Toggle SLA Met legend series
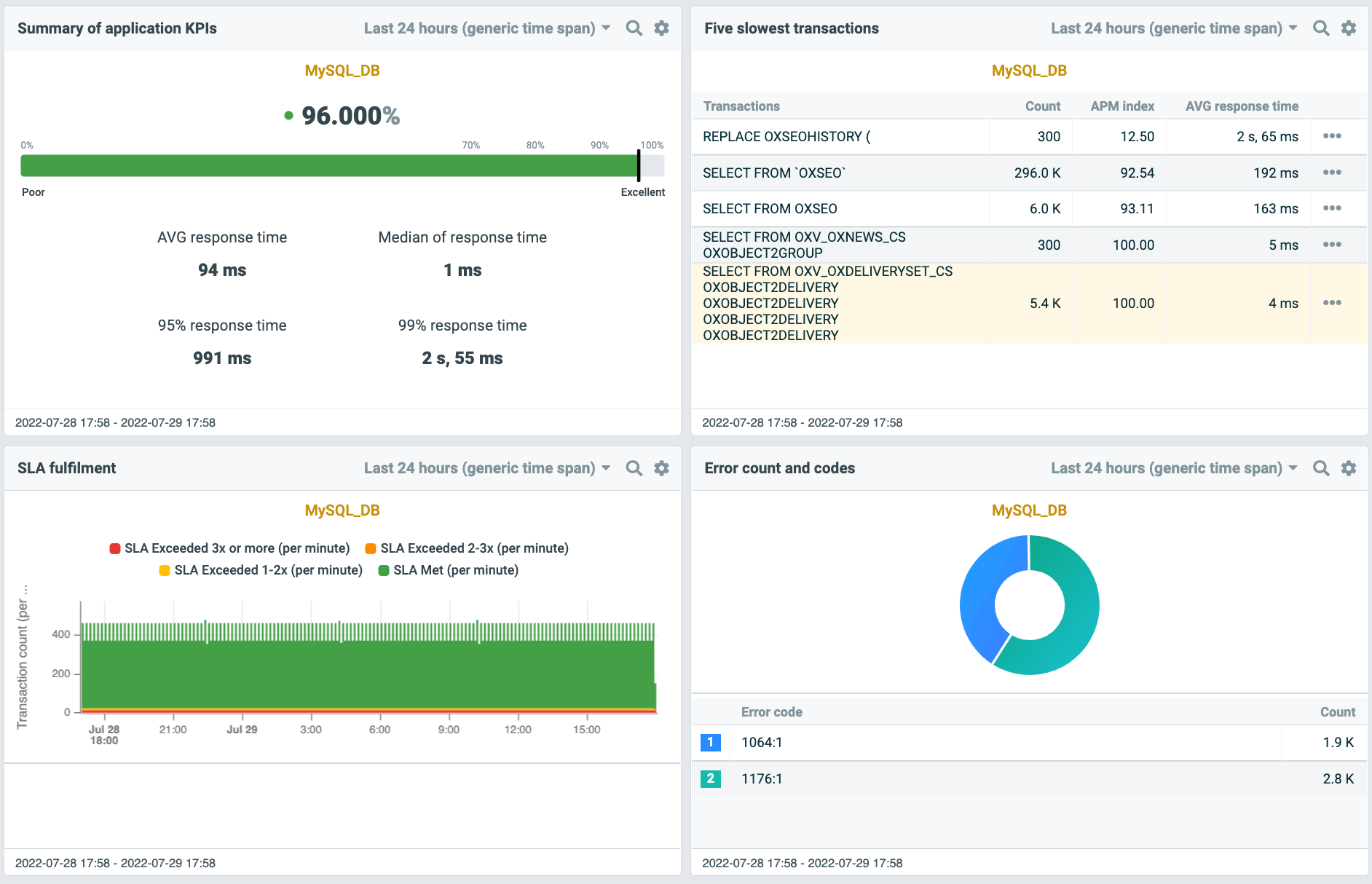Viewport: 1372px width, 884px height. (x=448, y=570)
